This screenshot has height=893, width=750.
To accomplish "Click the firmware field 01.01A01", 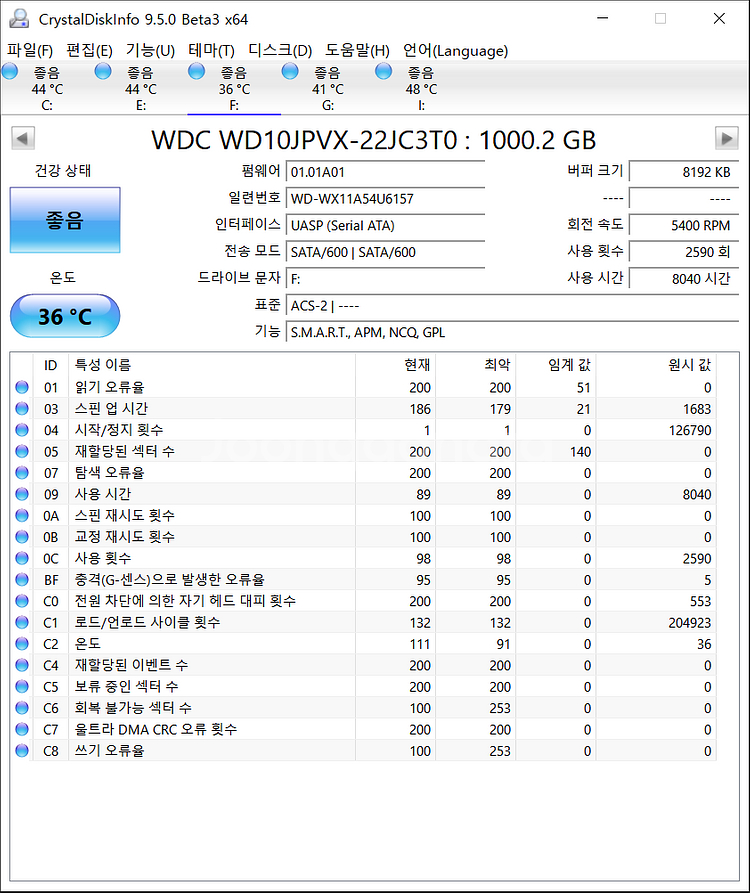I will coord(385,172).
